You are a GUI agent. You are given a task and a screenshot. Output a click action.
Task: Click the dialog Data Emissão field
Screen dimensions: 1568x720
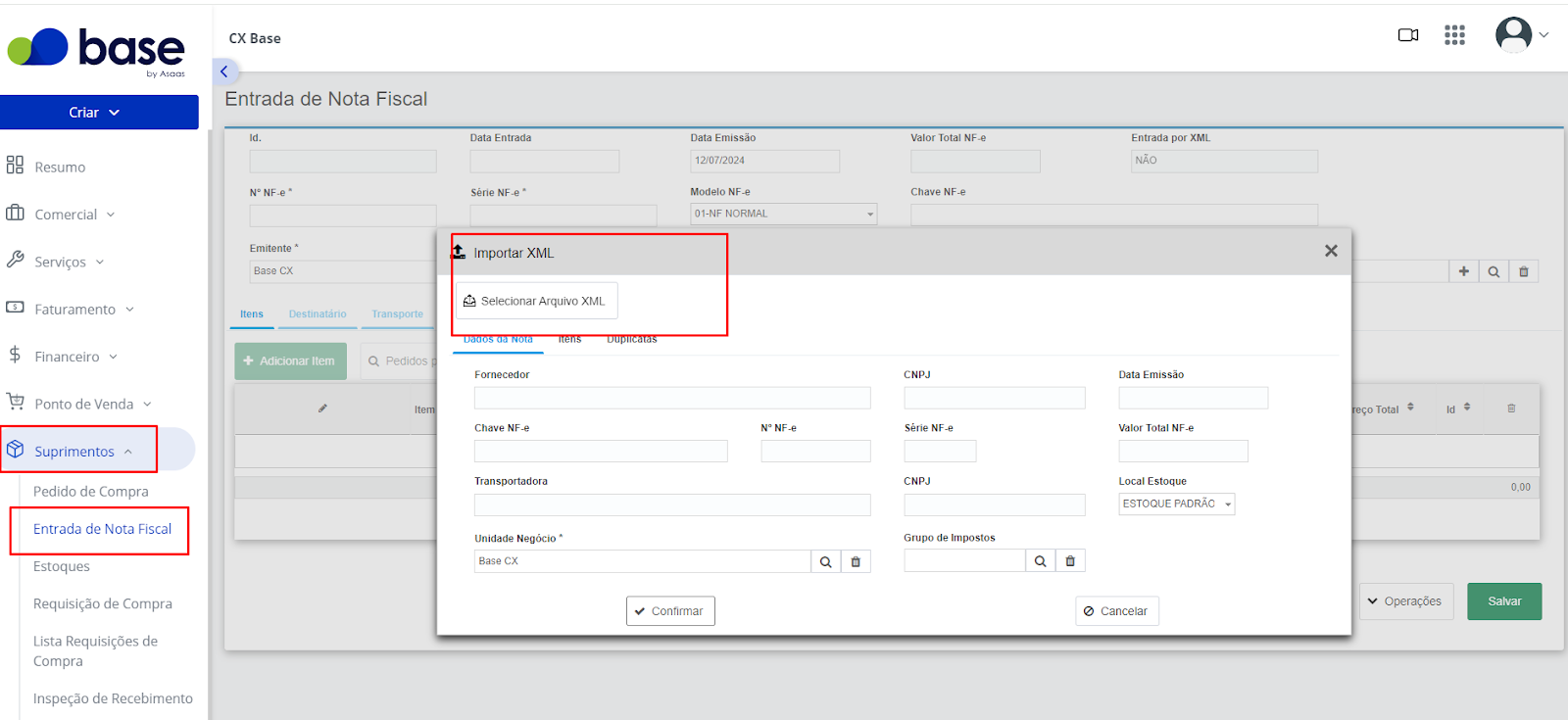(1193, 398)
